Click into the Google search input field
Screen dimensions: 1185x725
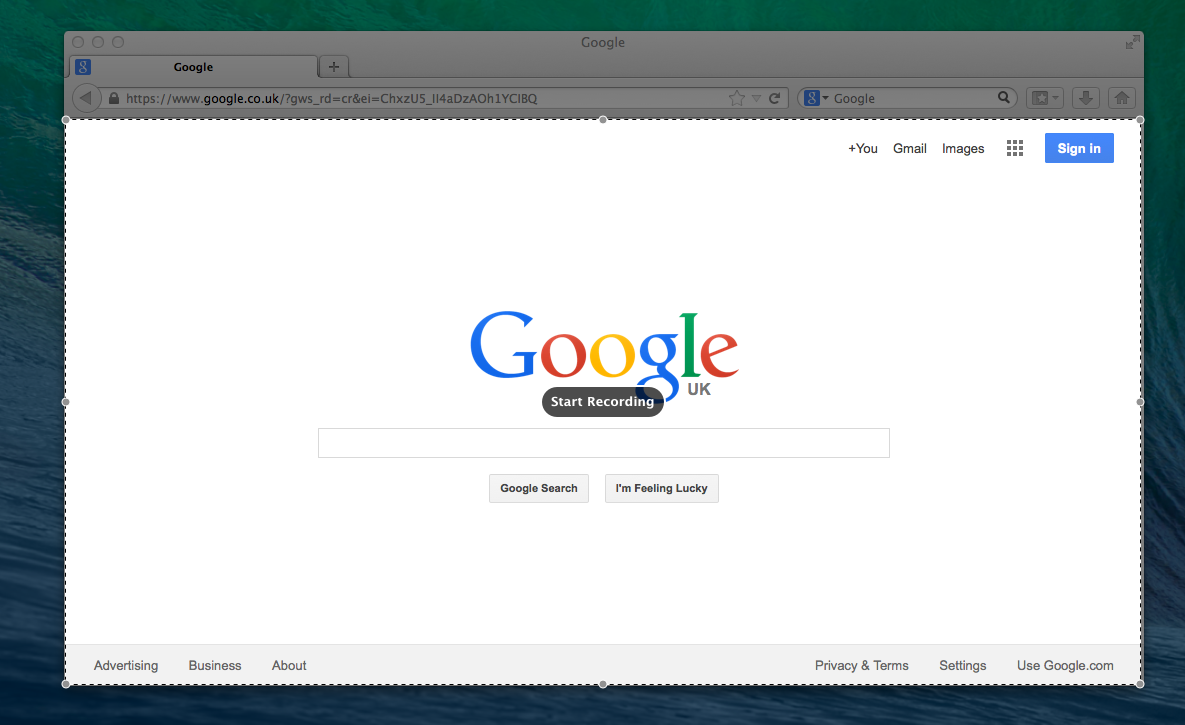tap(603, 443)
